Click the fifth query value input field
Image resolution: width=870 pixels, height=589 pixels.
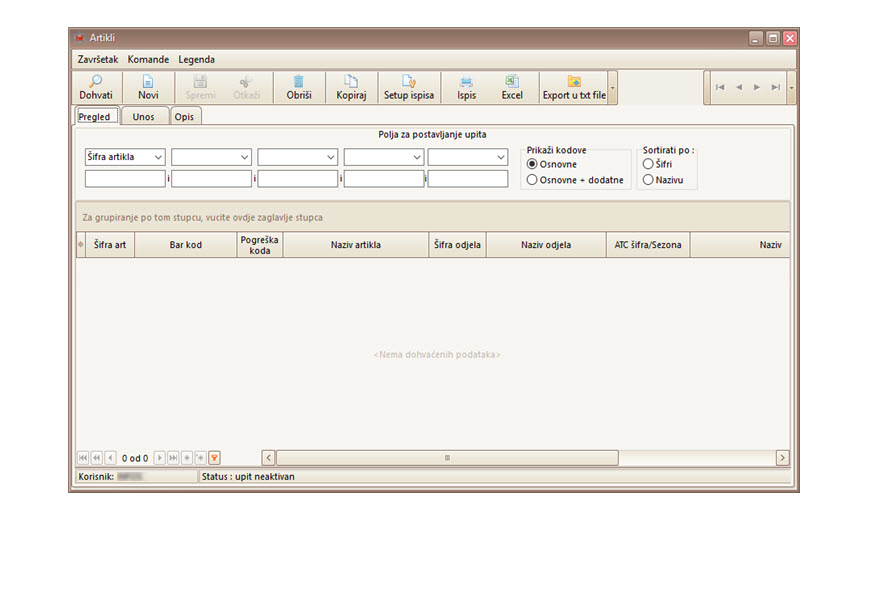click(468, 179)
